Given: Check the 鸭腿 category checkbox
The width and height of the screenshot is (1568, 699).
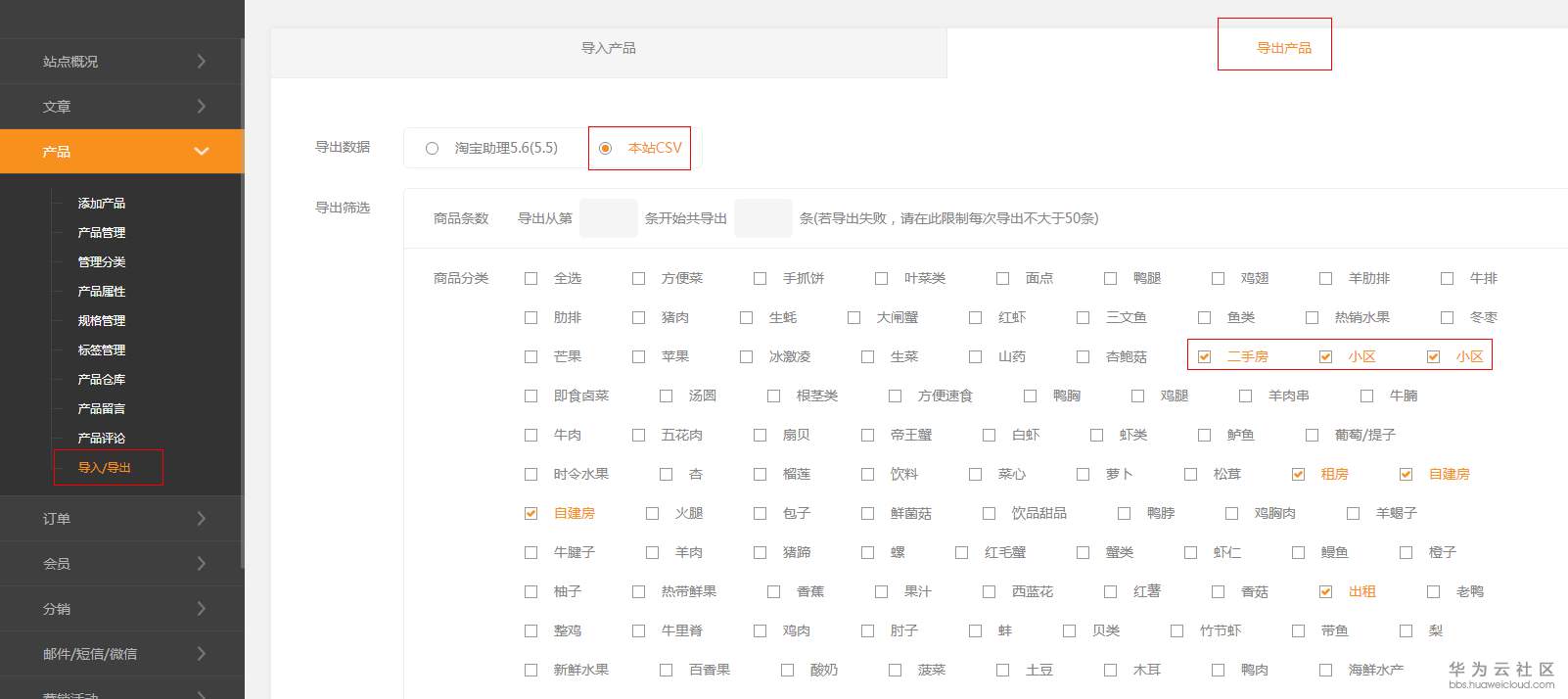Looking at the screenshot, I should (1110, 278).
